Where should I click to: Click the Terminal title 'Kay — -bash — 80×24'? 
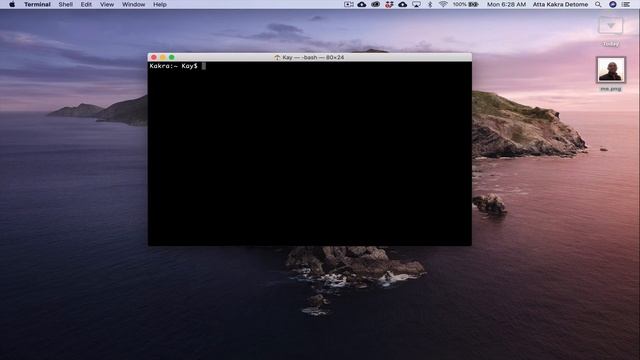pyautogui.click(x=313, y=58)
